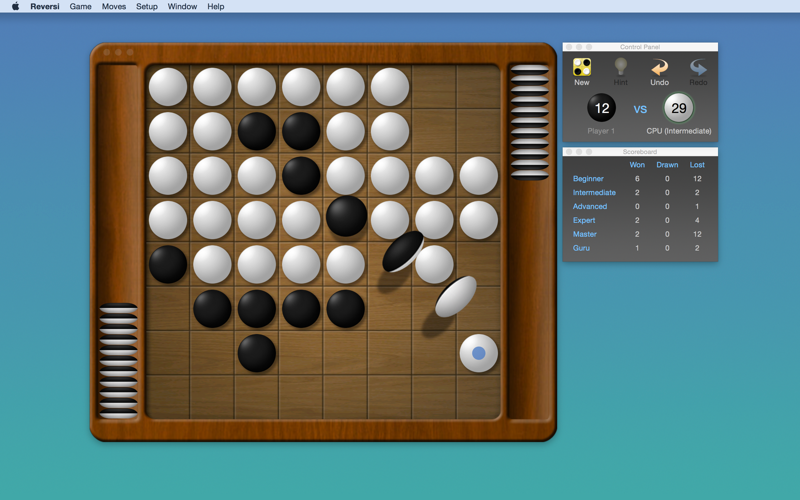This screenshot has width=800, height=500.
Task: Select the Intermediate row in Scoreboard
Action: (x=640, y=192)
